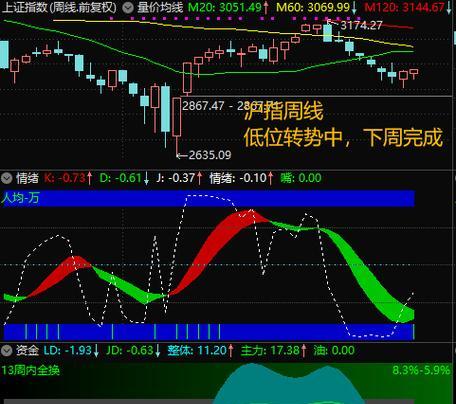Click the 嘴: 0.00 value
This screenshot has width=456, height=404.
pyautogui.click(x=301, y=178)
